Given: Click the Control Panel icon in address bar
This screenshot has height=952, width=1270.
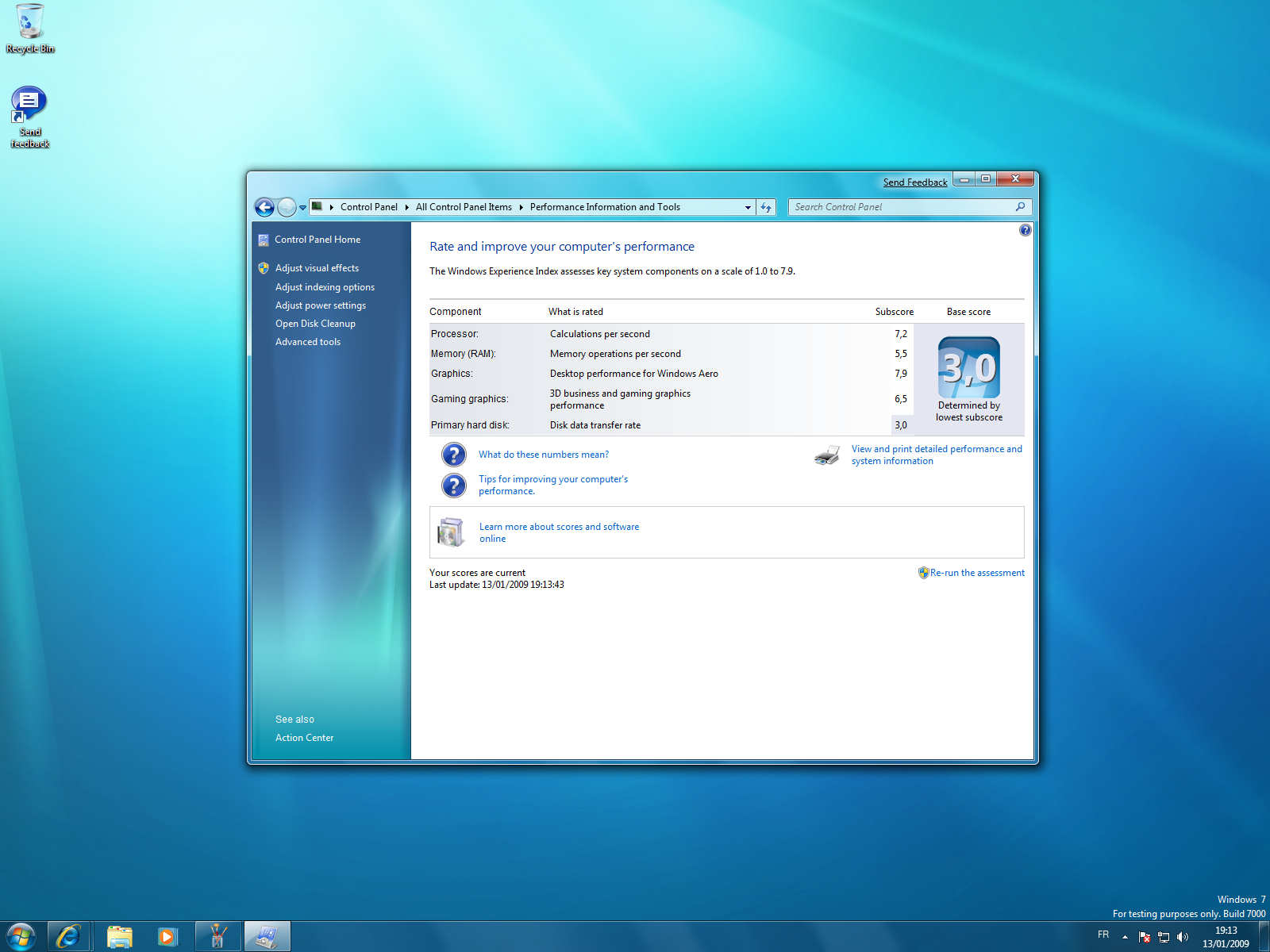Looking at the screenshot, I should [x=317, y=206].
